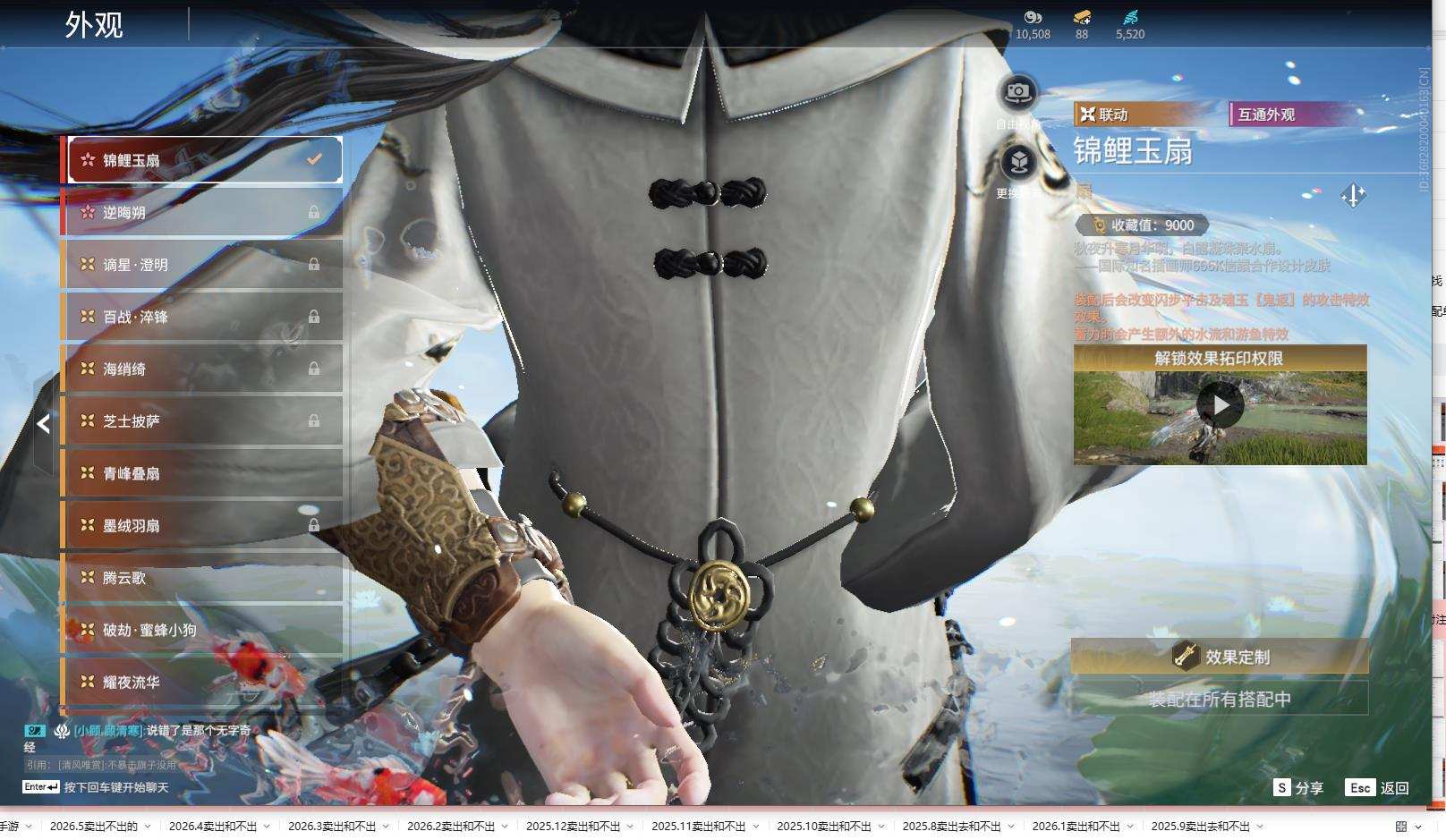Click the cube swap icon below the camera
Image resolution: width=1446 pixels, height=840 pixels.
point(1018,162)
